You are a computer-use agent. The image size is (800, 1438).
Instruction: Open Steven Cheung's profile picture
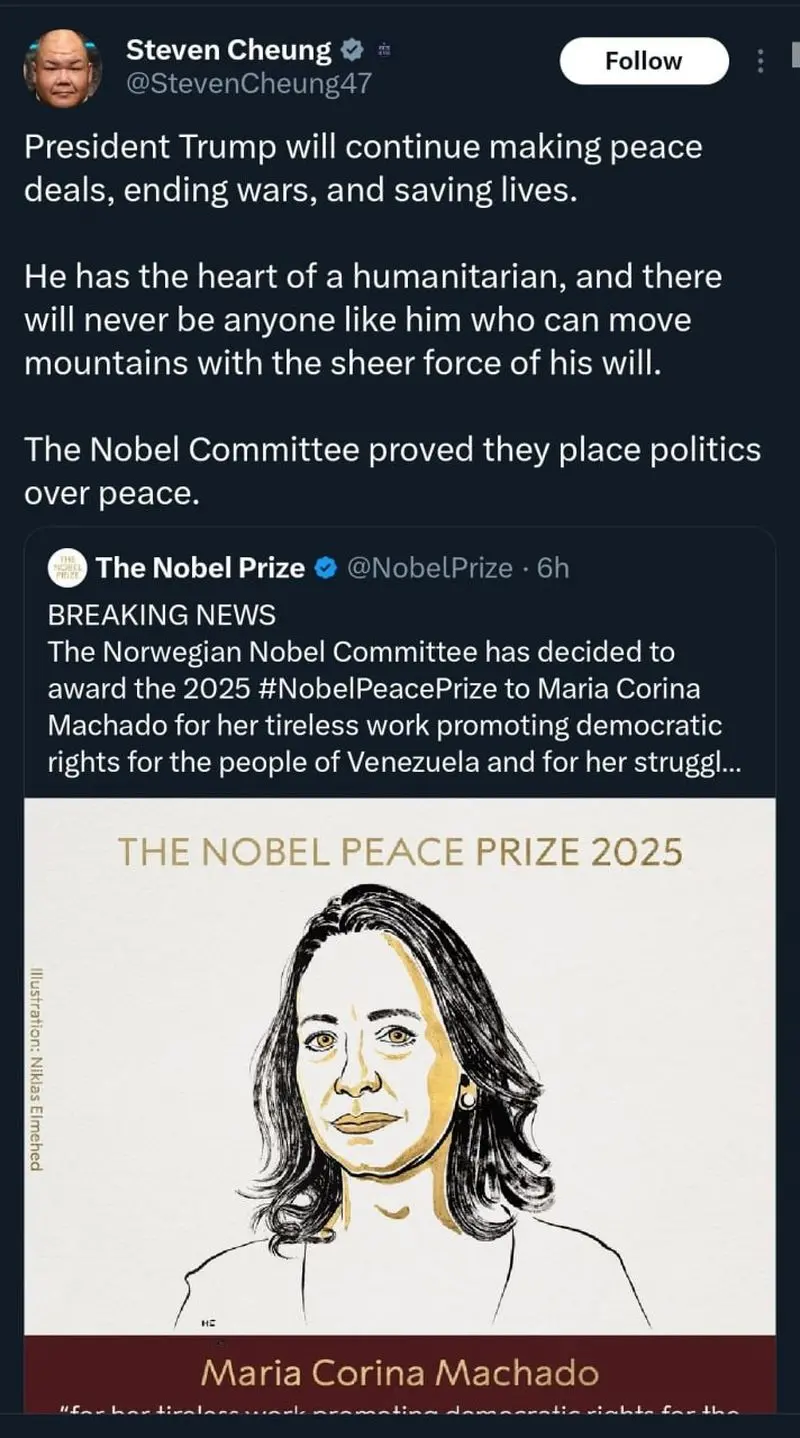62,66
